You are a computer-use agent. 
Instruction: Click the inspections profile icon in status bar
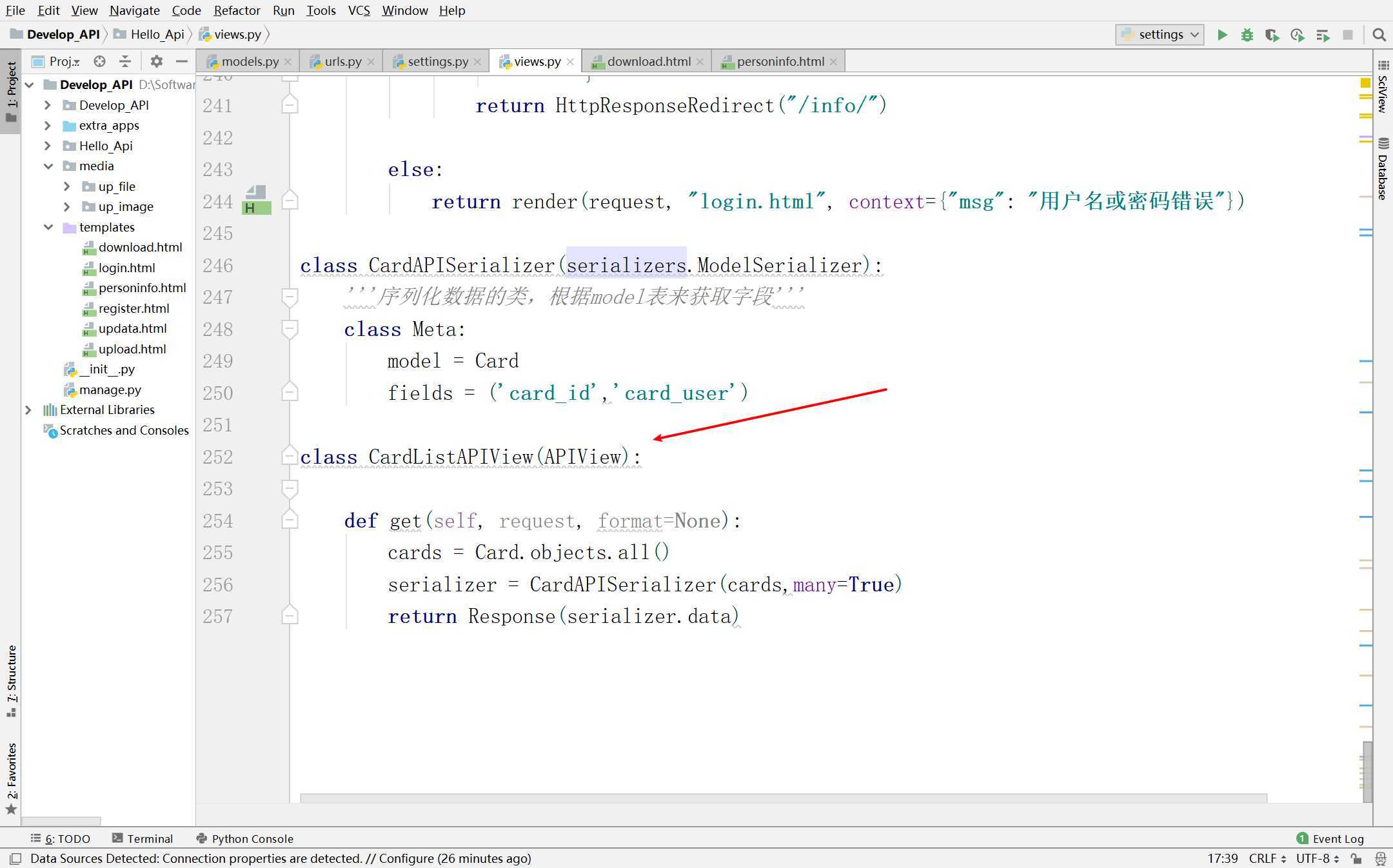(1380, 859)
